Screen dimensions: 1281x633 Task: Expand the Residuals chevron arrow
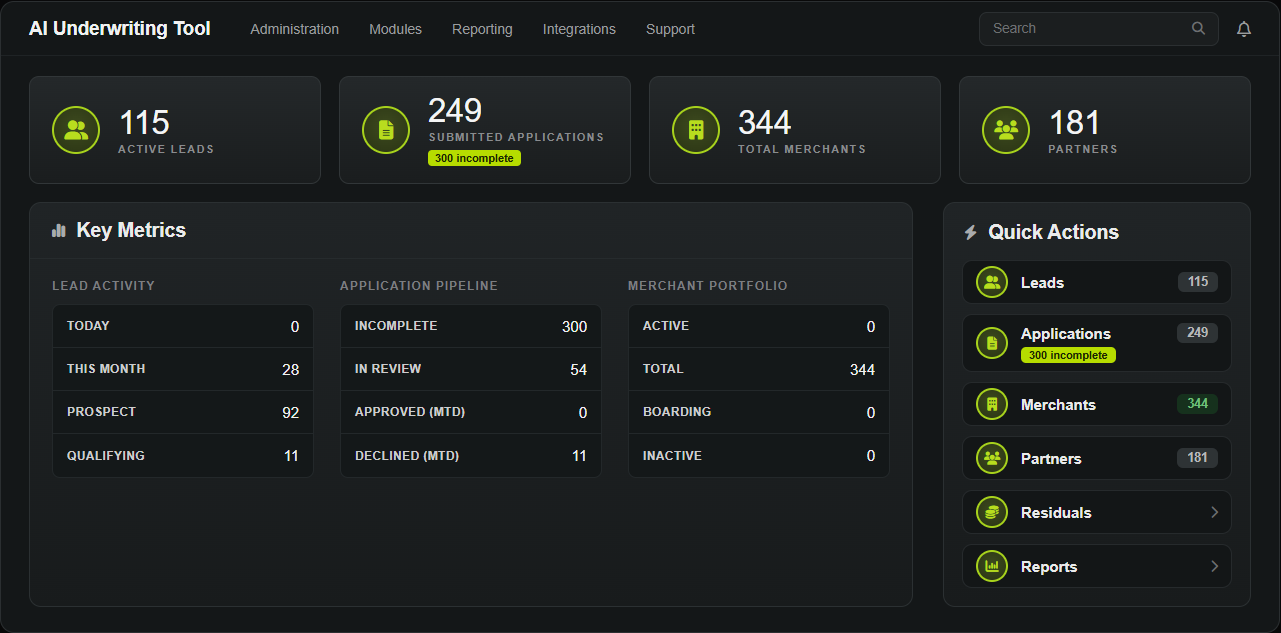[x=1215, y=512]
